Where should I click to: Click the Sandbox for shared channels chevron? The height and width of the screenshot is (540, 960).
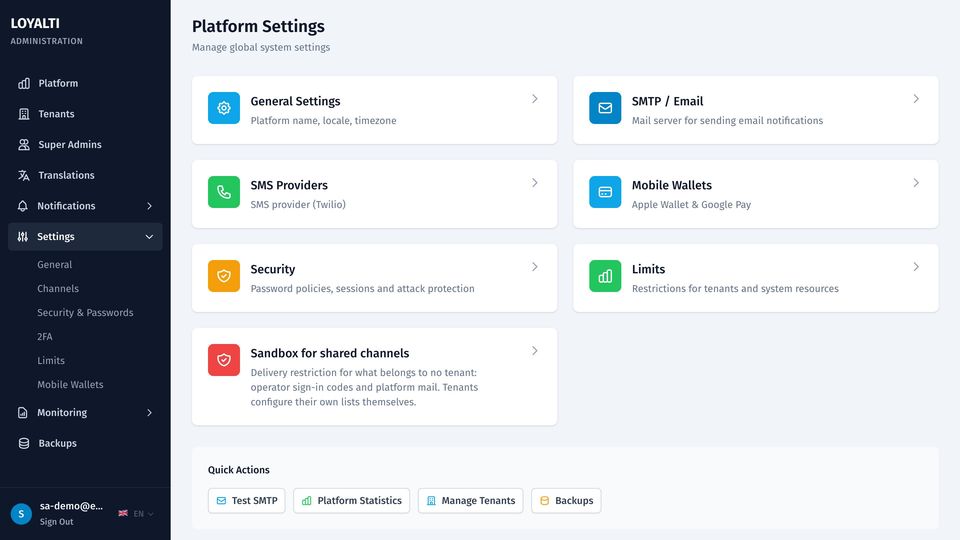click(534, 350)
